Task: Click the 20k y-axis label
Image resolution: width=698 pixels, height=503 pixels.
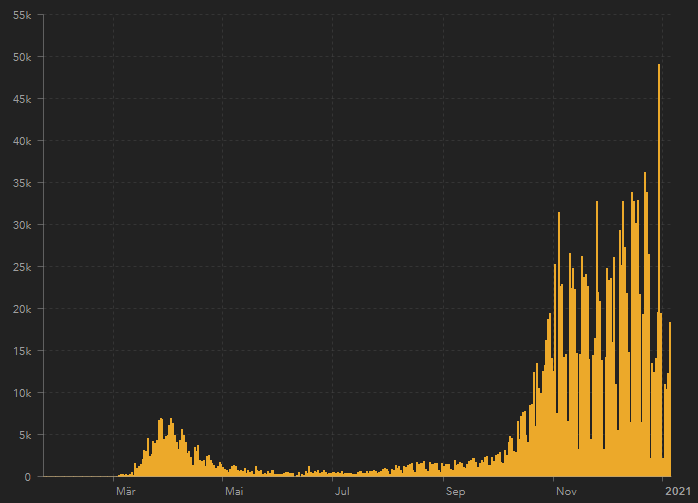Action: 22,309
